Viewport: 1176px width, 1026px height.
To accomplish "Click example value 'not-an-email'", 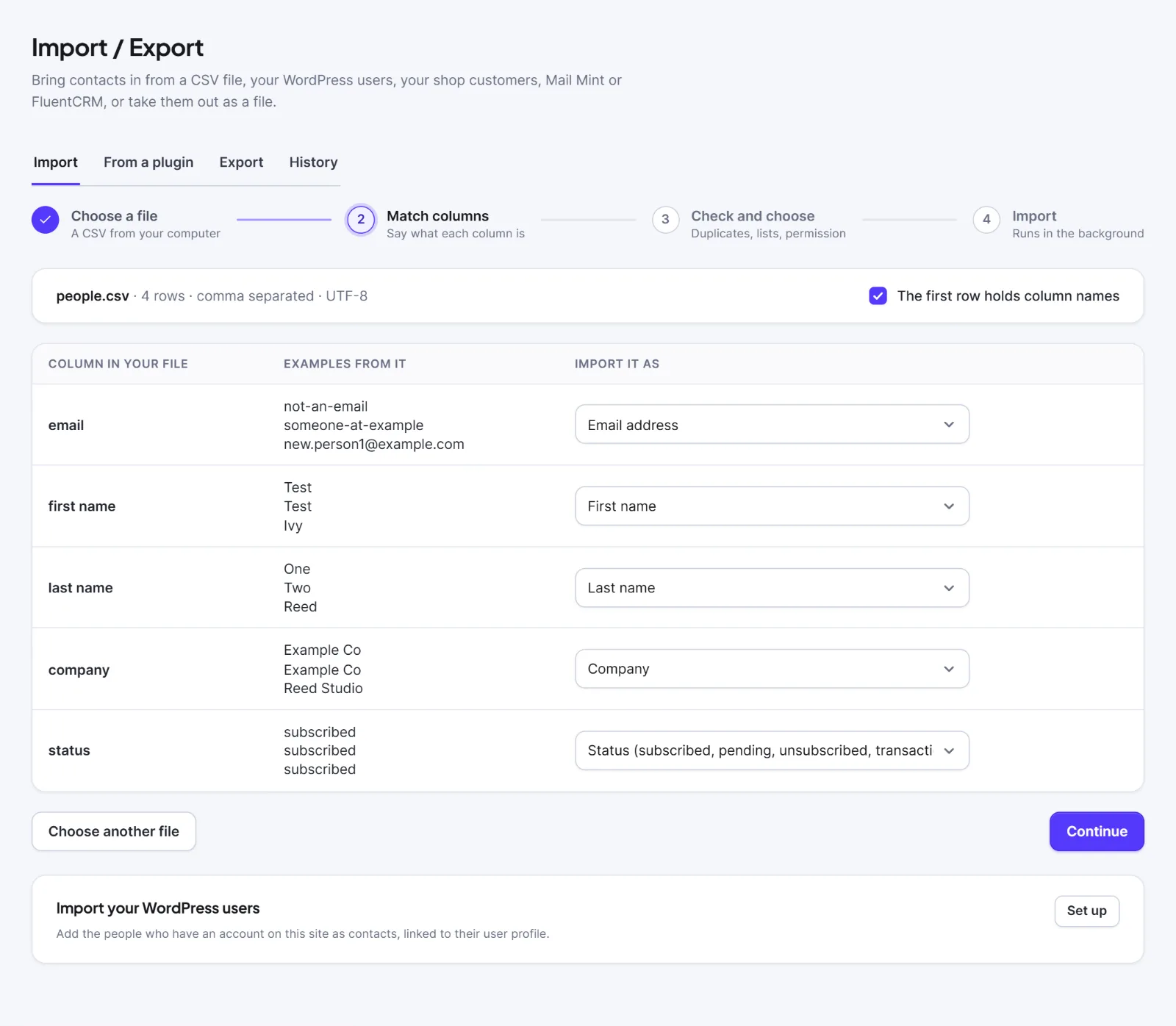I will point(326,406).
